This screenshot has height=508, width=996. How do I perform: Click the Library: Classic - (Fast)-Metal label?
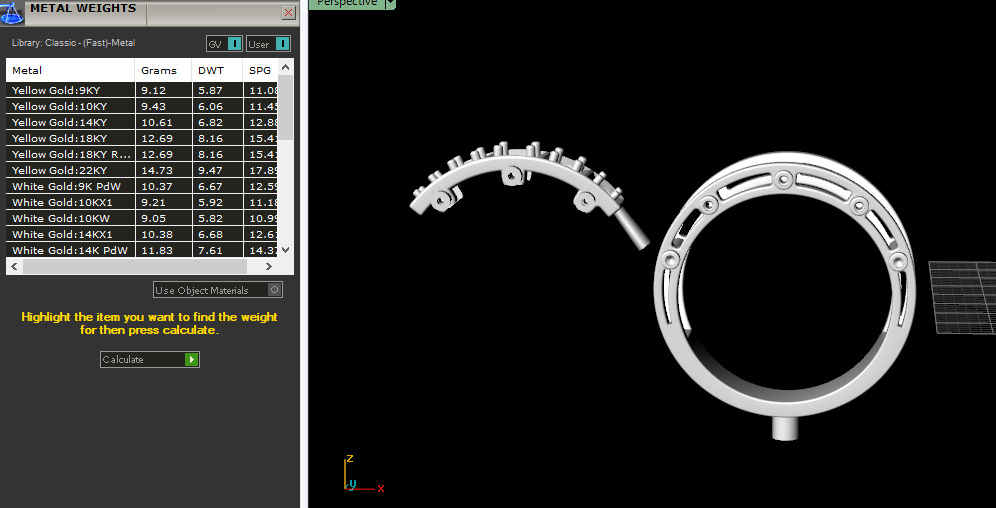point(74,43)
